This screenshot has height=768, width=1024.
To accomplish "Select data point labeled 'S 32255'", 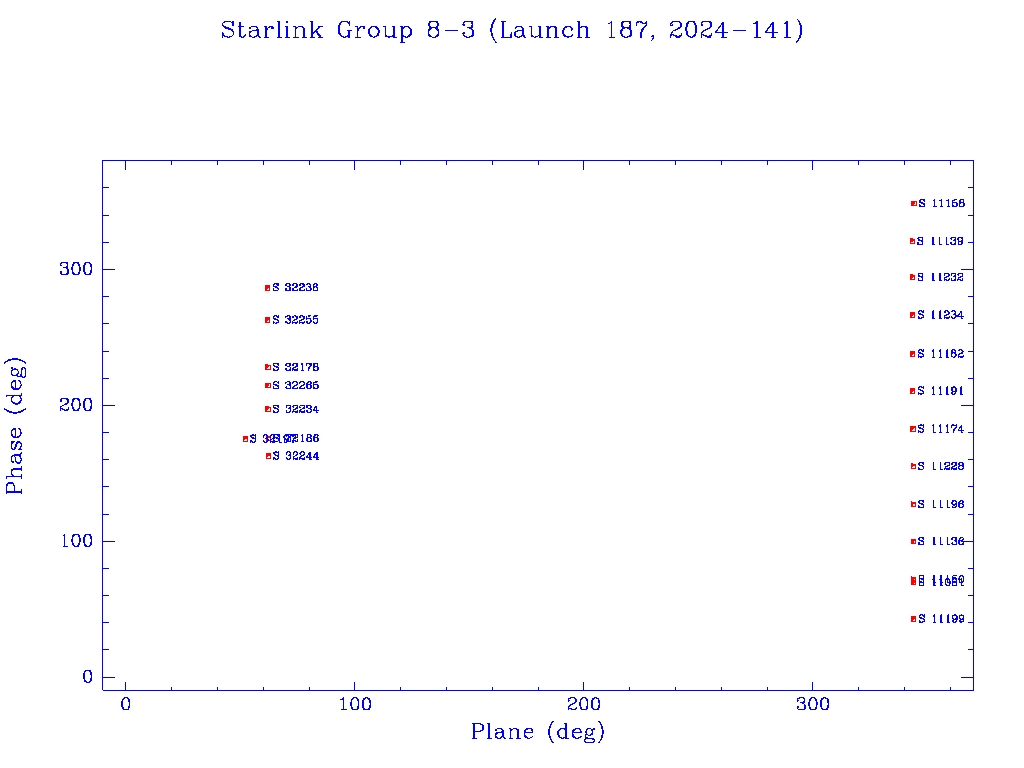I will click(x=268, y=320).
